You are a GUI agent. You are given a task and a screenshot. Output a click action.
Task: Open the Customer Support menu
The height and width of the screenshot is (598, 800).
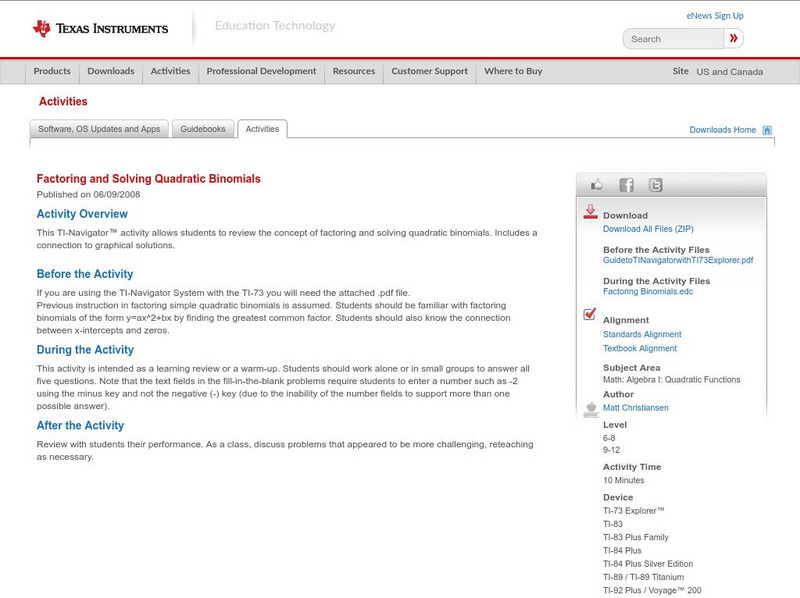pyautogui.click(x=430, y=71)
